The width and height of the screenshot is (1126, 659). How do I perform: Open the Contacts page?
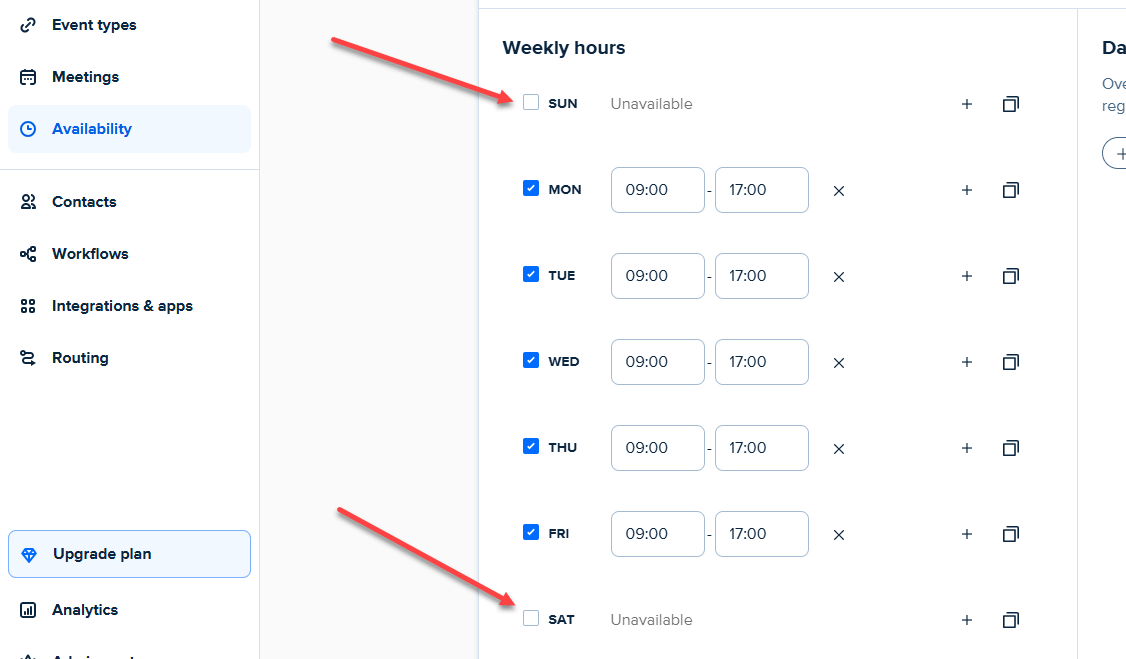tap(84, 201)
